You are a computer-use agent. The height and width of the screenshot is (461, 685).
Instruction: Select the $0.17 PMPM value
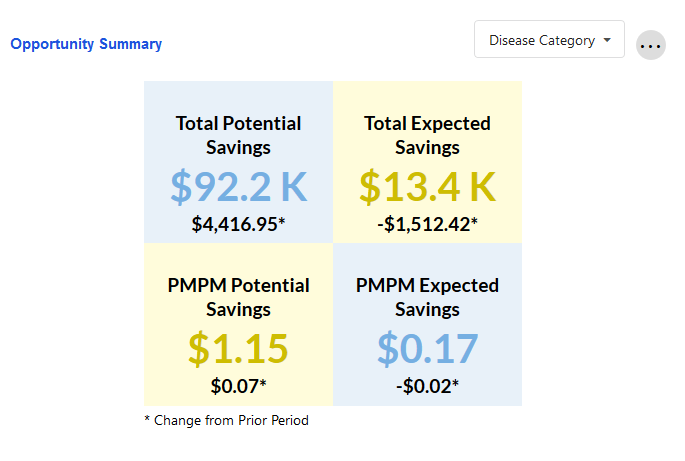[x=427, y=347]
